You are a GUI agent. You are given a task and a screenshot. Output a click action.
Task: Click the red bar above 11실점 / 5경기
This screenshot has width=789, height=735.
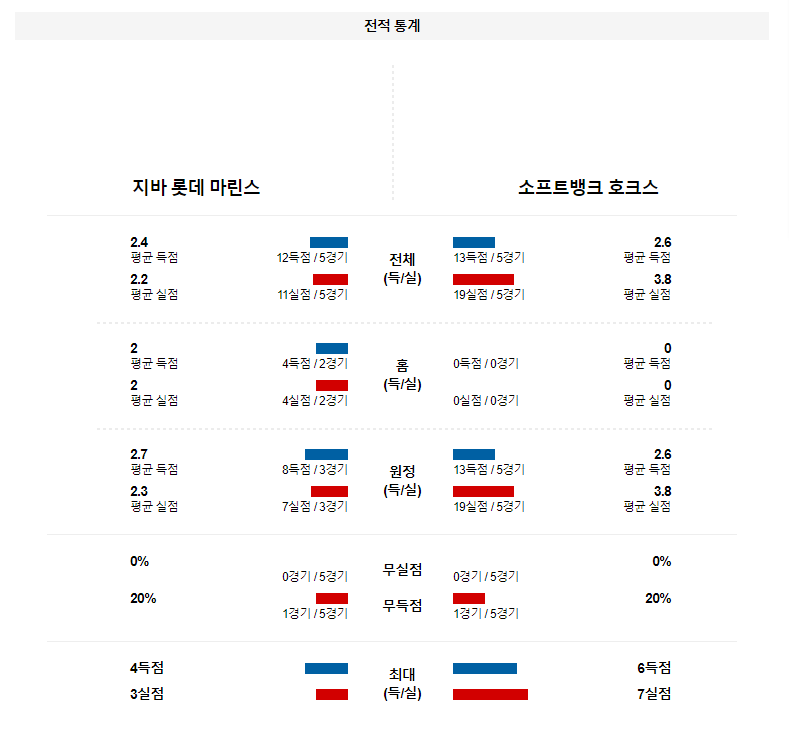tap(330, 279)
